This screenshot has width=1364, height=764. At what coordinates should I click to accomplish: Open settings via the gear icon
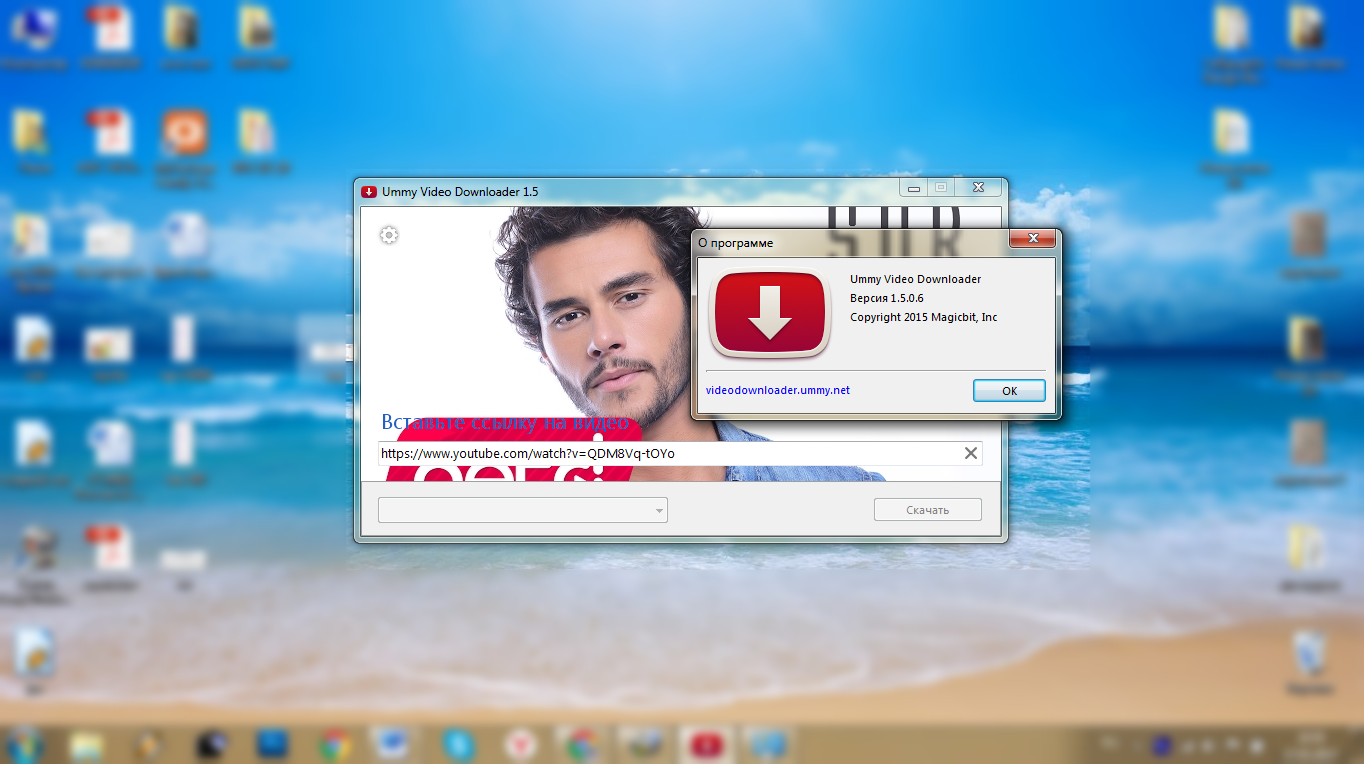click(389, 235)
